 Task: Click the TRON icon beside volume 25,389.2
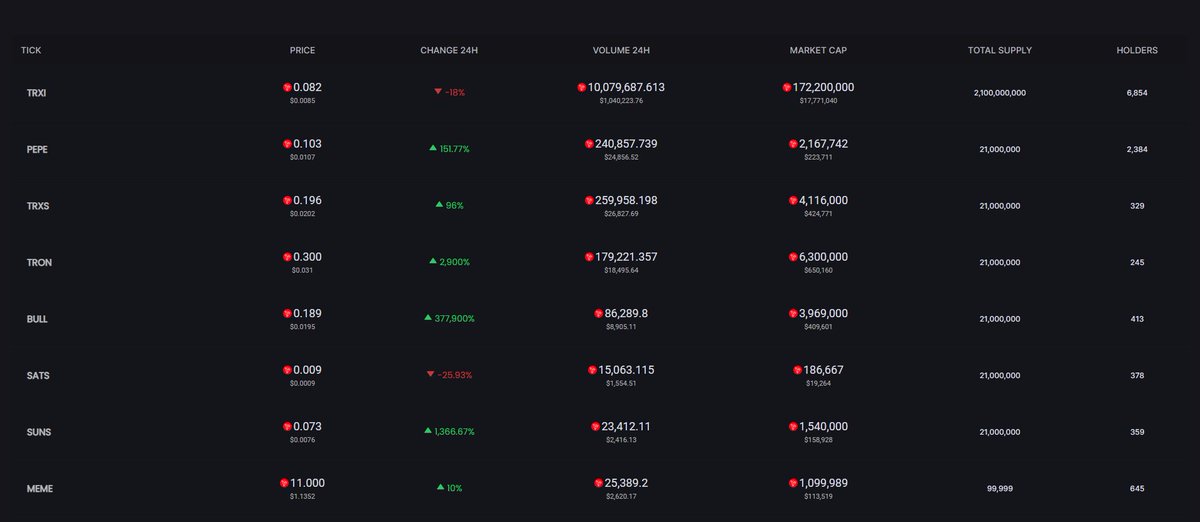[x=599, y=483]
